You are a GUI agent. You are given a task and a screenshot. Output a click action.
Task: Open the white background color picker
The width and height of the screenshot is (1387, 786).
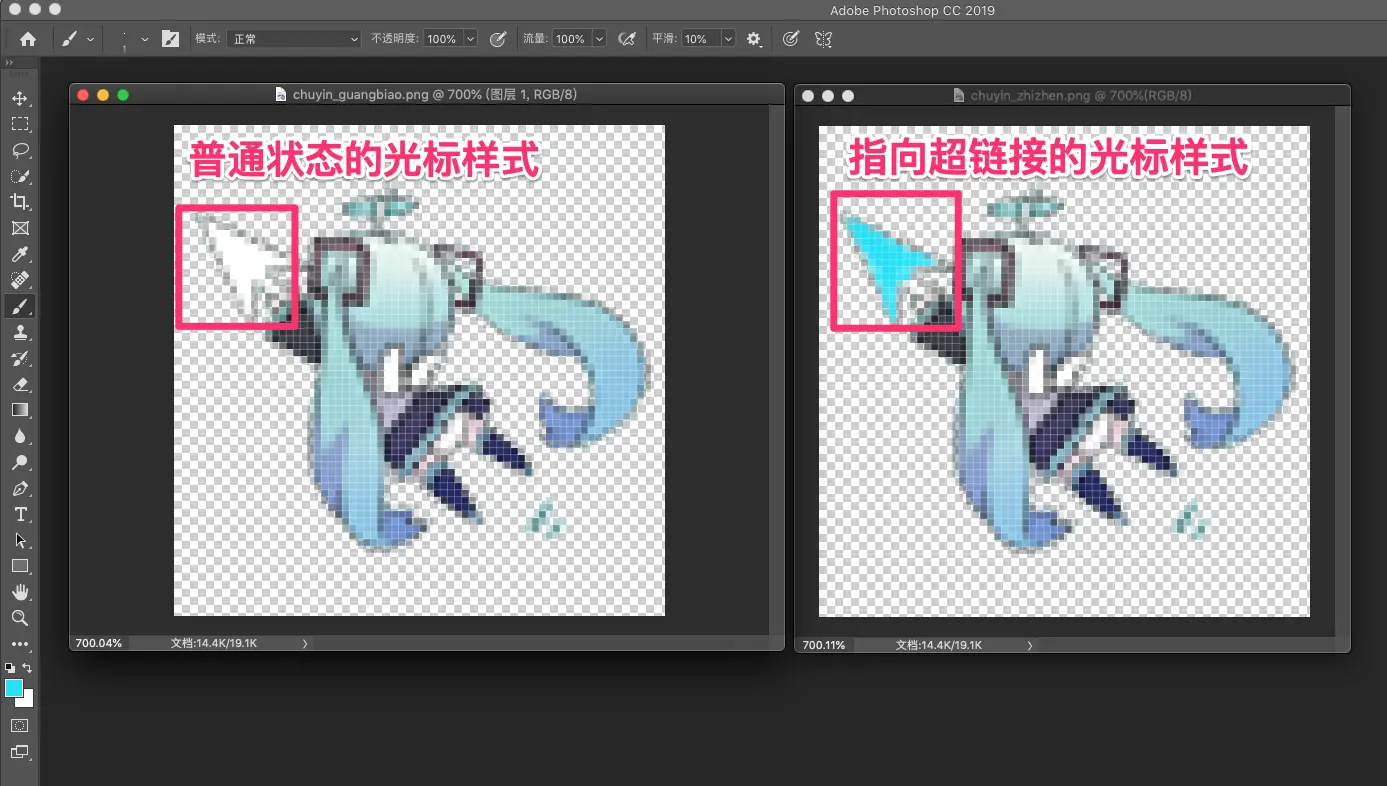[x=28, y=701]
